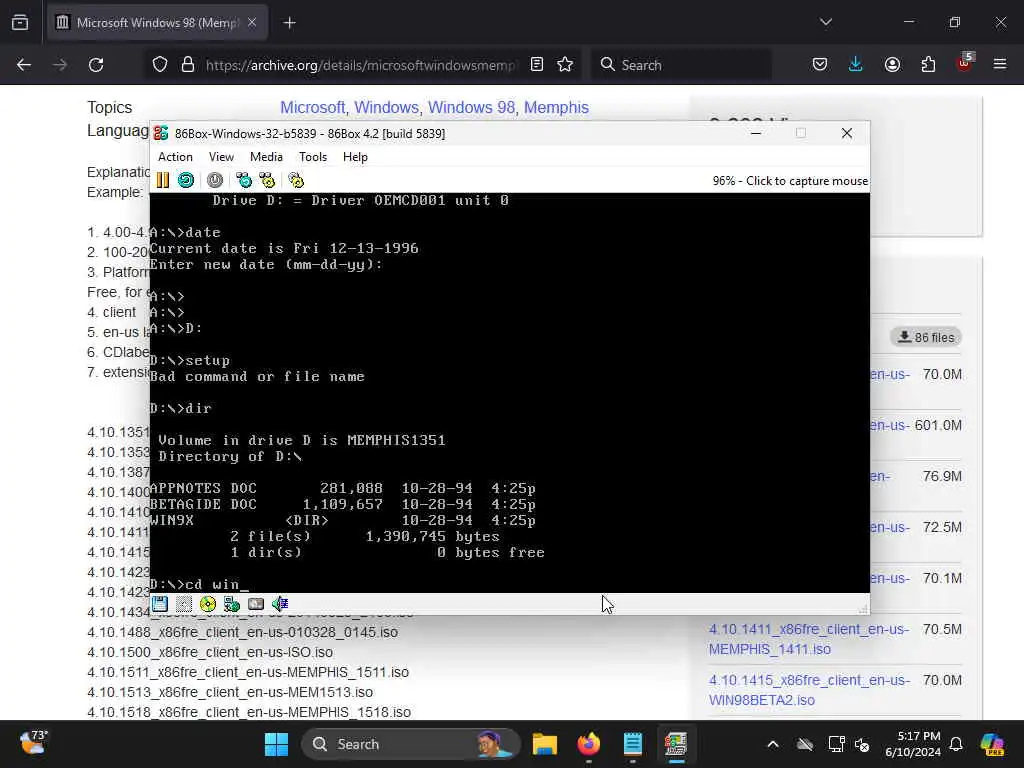This screenshot has width=1024, height=768.
Task: Click the hard disk status icon
Action: tap(256, 604)
